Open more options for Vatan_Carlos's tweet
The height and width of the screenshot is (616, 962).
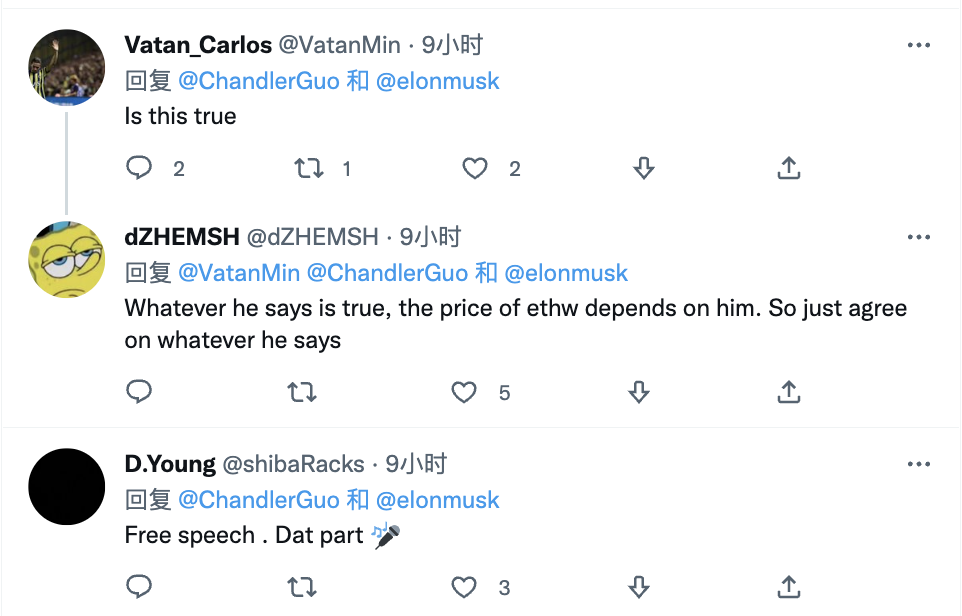point(918,45)
